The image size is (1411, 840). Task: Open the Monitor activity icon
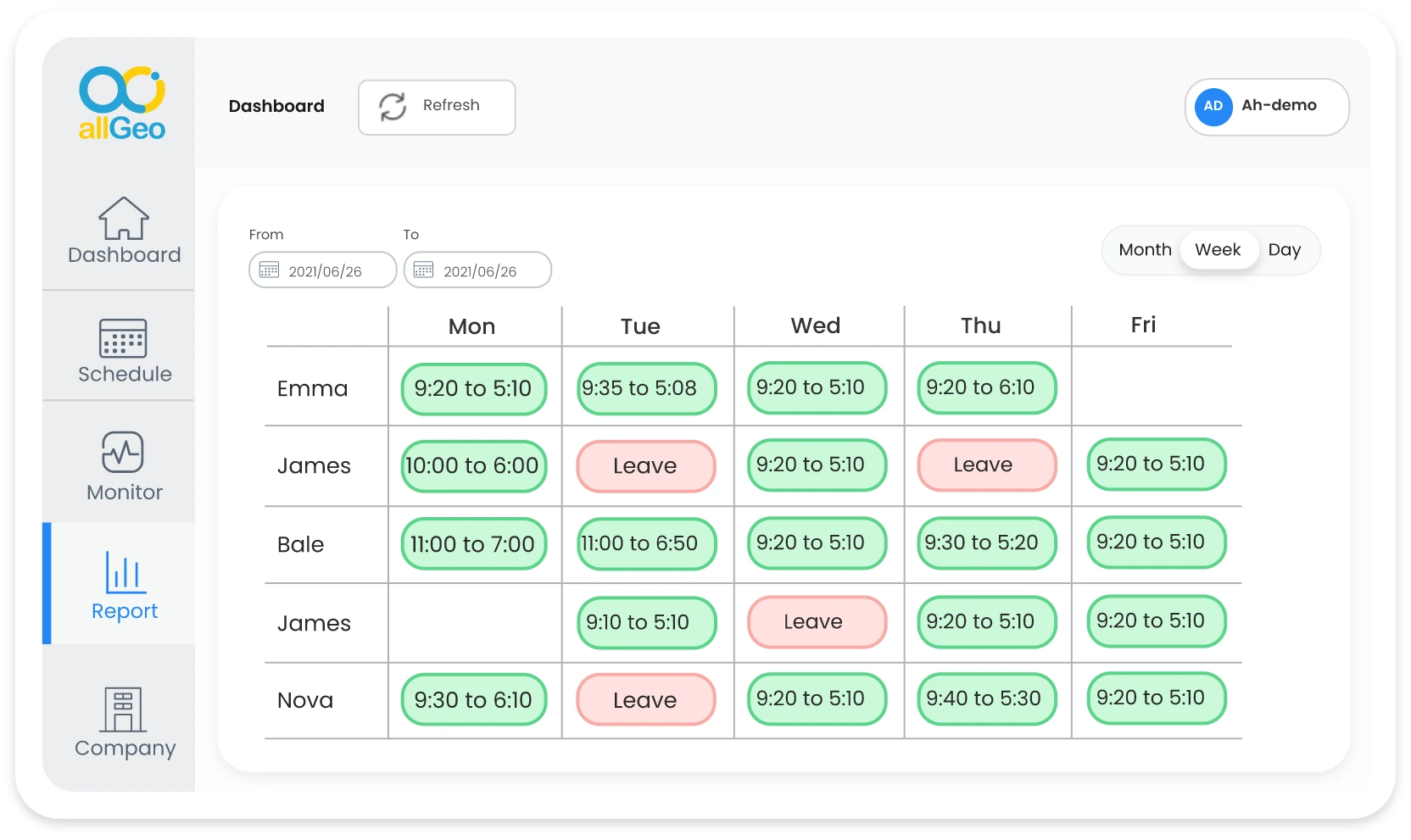123,452
